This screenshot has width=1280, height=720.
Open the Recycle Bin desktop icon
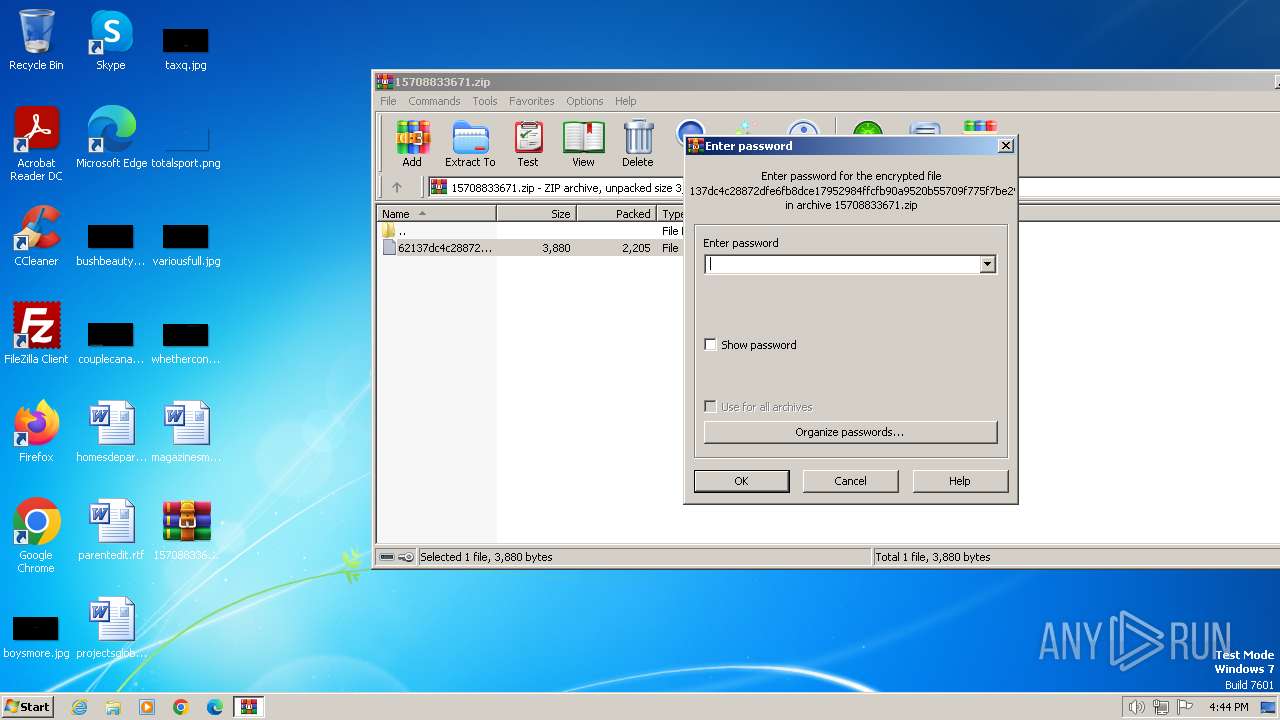coord(36,40)
